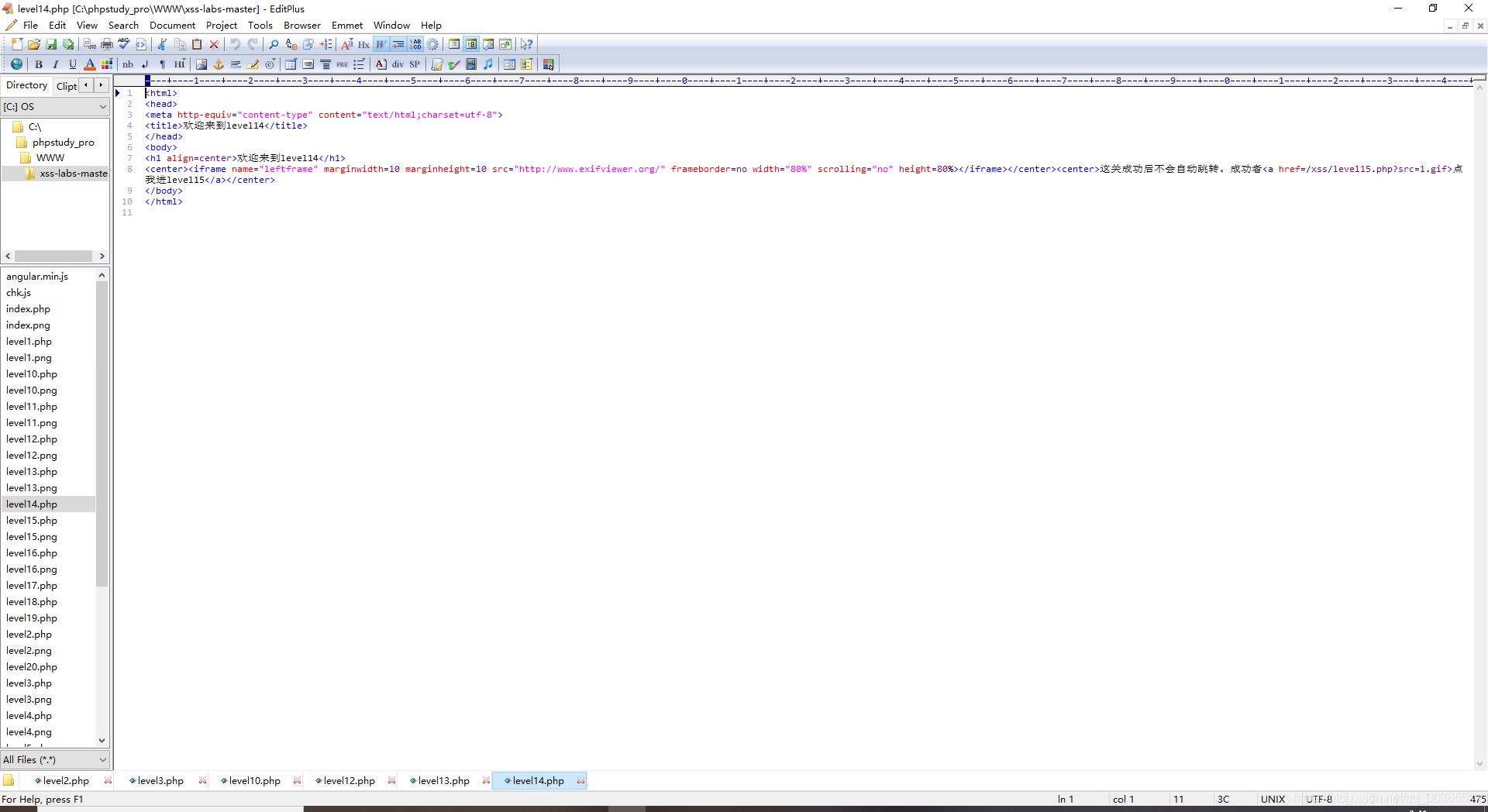
Task: Open the All Files (*.*) filter dropdown
Action: point(55,760)
